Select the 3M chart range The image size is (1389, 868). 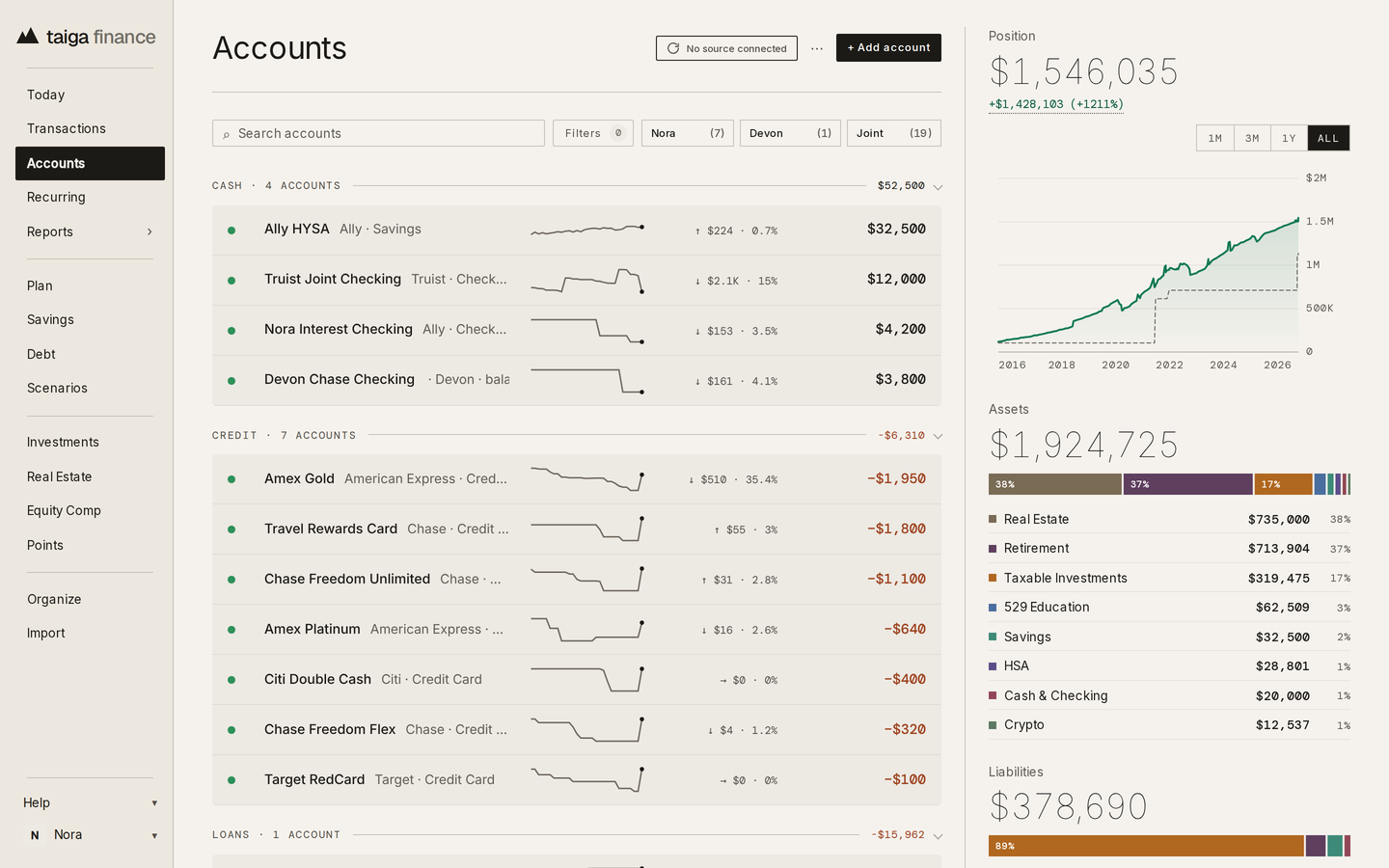pyautogui.click(x=1252, y=138)
